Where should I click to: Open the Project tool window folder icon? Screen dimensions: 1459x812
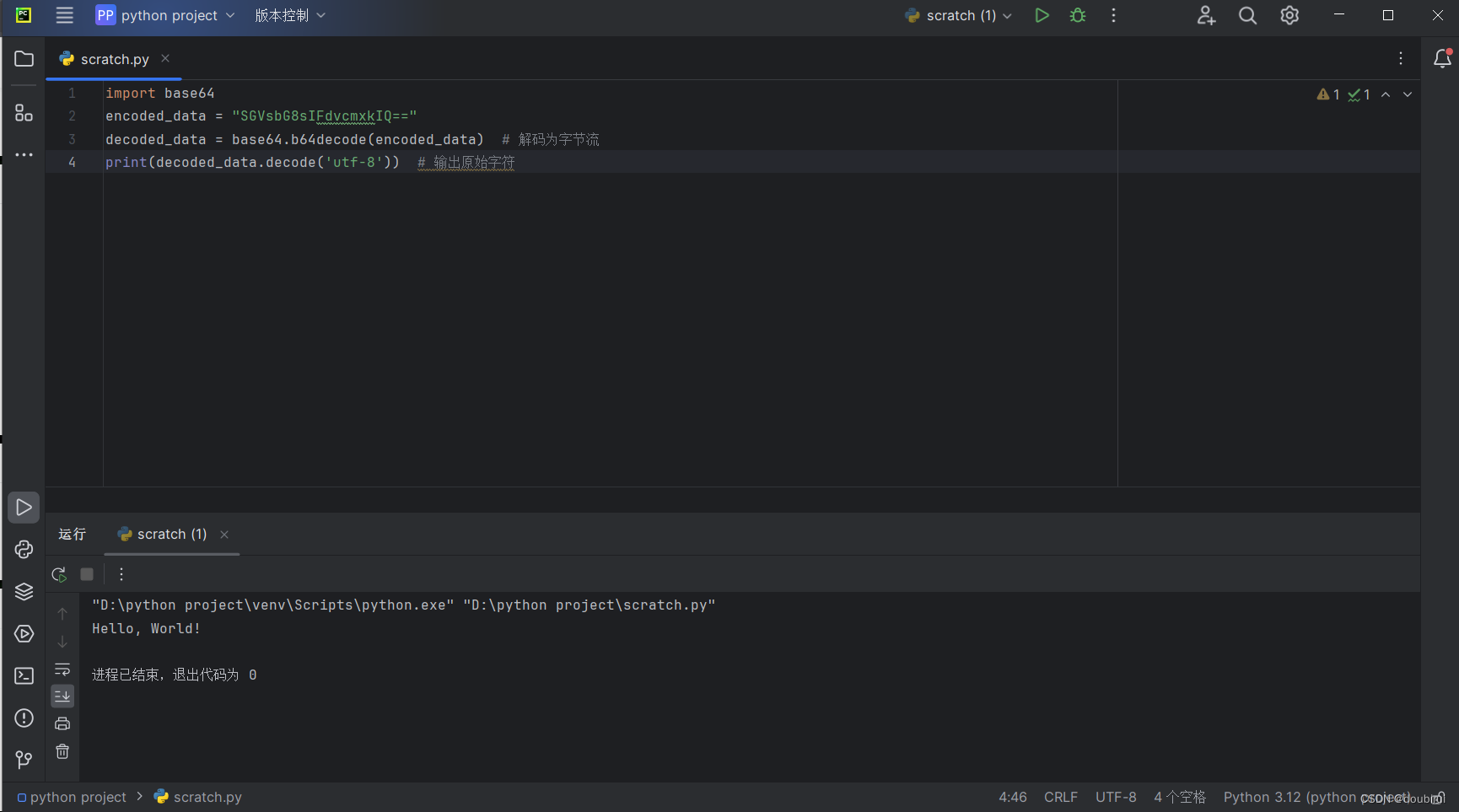coord(24,59)
